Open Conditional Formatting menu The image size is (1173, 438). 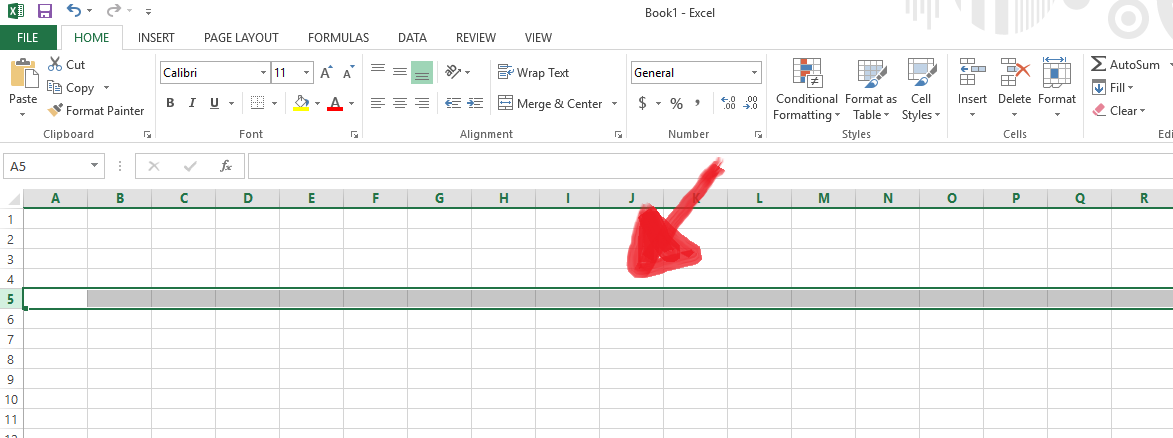[x=806, y=89]
